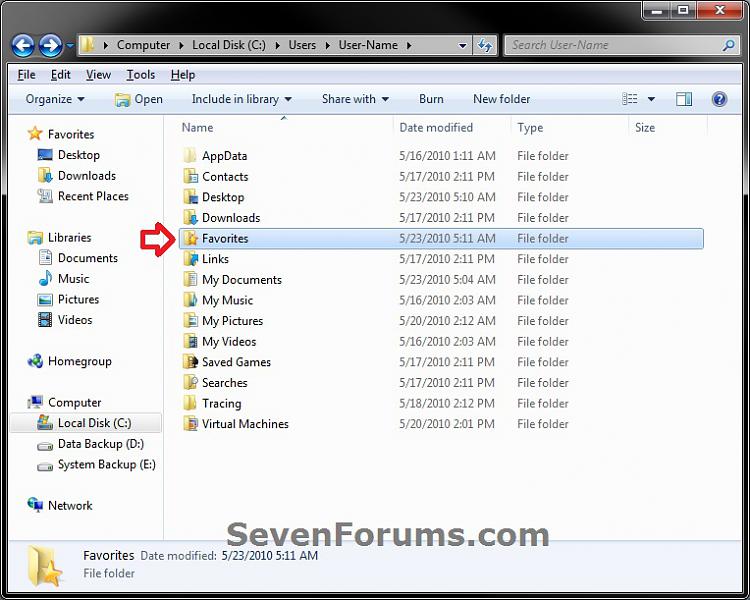Open the File menu
The image size is (750, 600).
pyautogui.click(x=26, y=75)
